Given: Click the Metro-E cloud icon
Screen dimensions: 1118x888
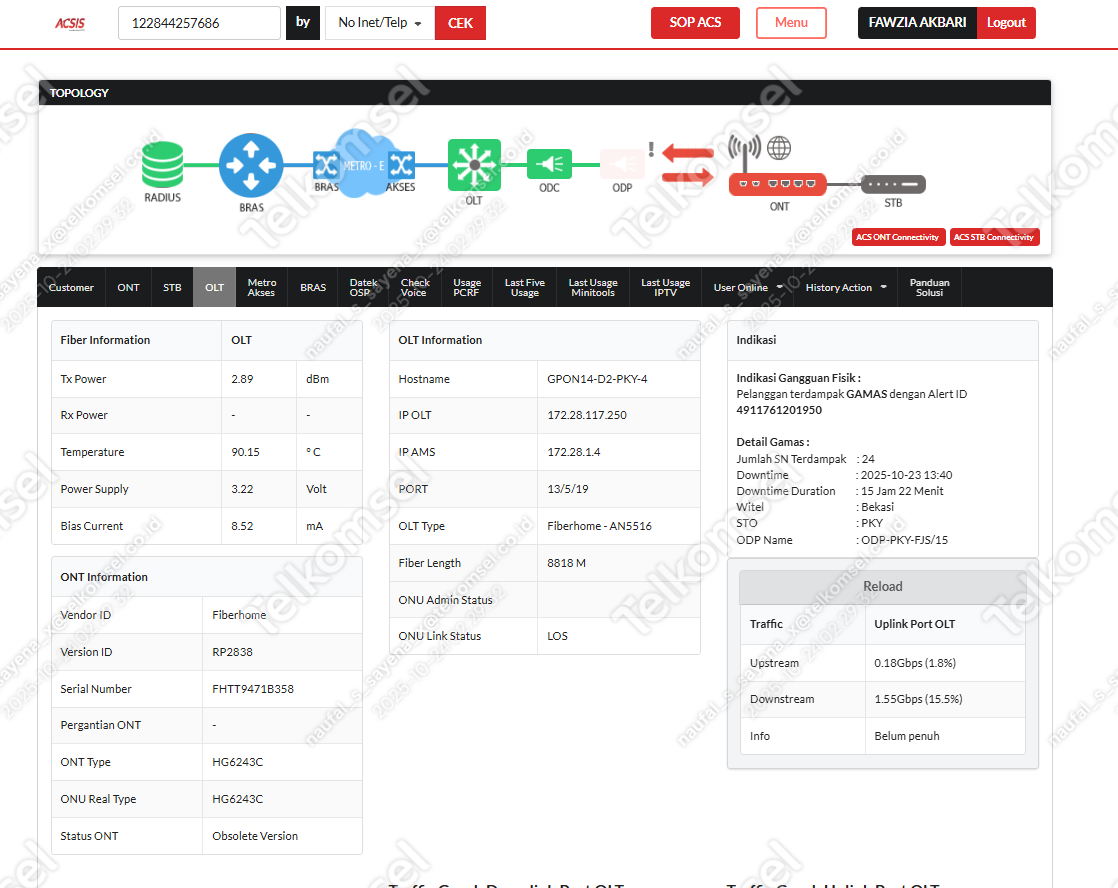Looking at the screenshot, I should click(x=363, y=164).
